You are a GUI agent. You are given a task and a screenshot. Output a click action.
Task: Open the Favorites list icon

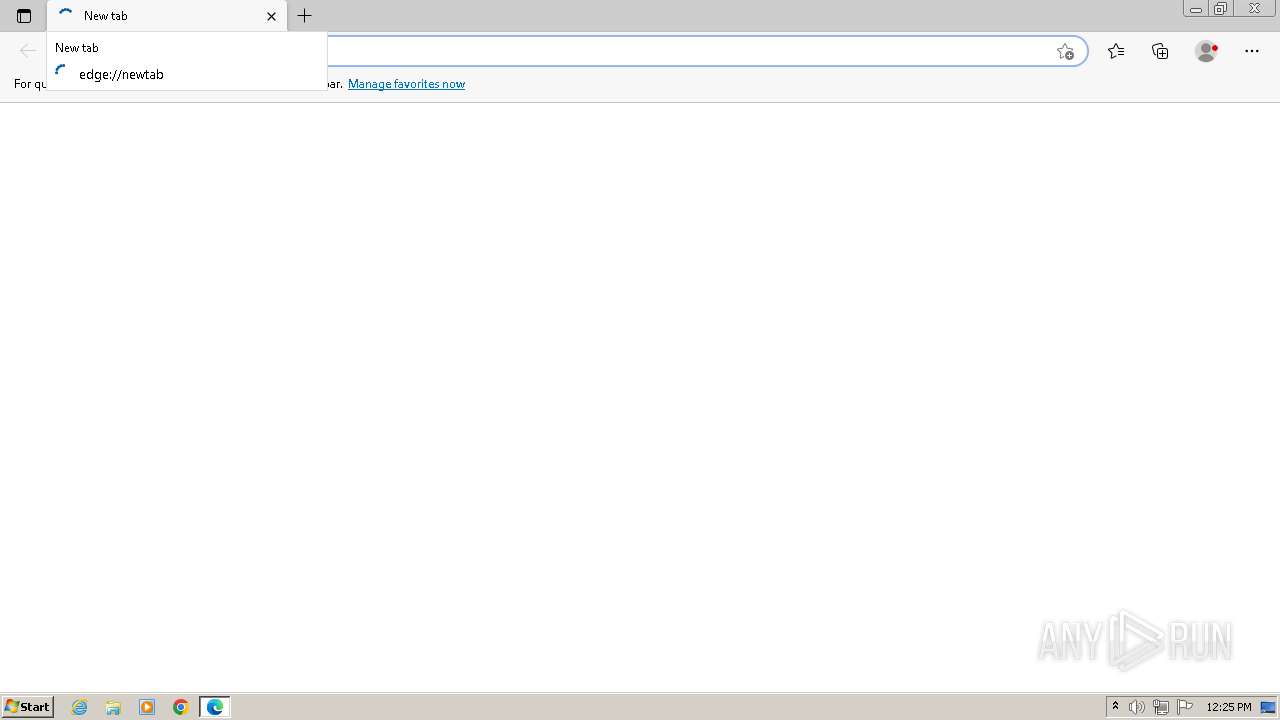(x=1116, y=51)
